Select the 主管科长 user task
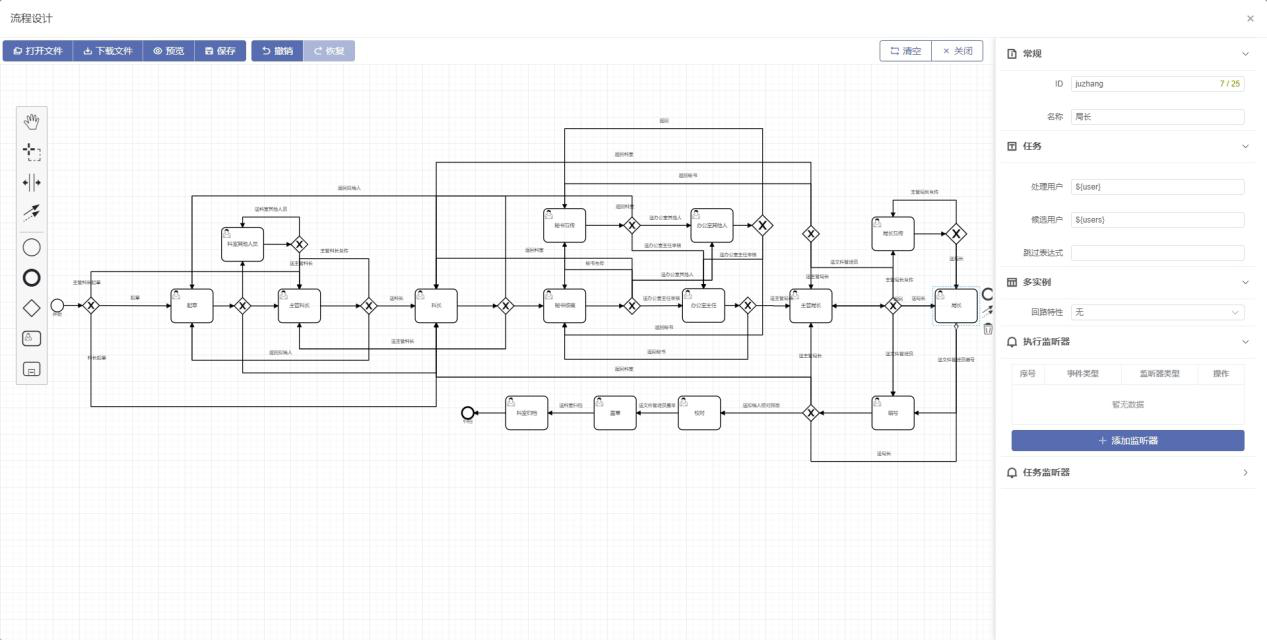1267x640 pixels. click(299, 306)
